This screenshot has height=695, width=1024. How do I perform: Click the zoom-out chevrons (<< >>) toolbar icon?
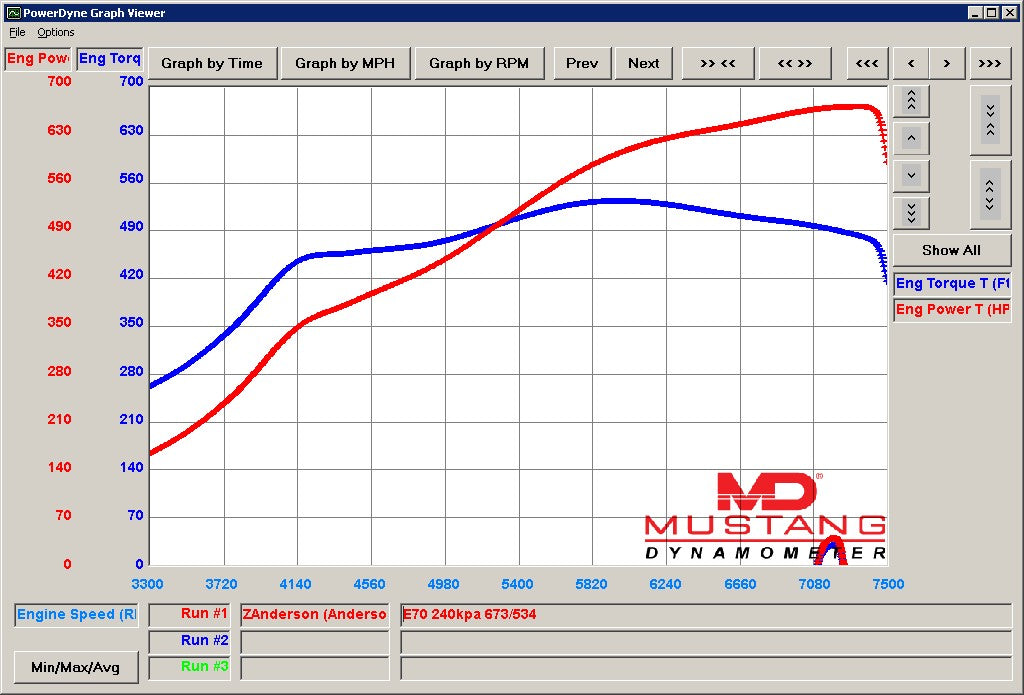pos(795,63)
